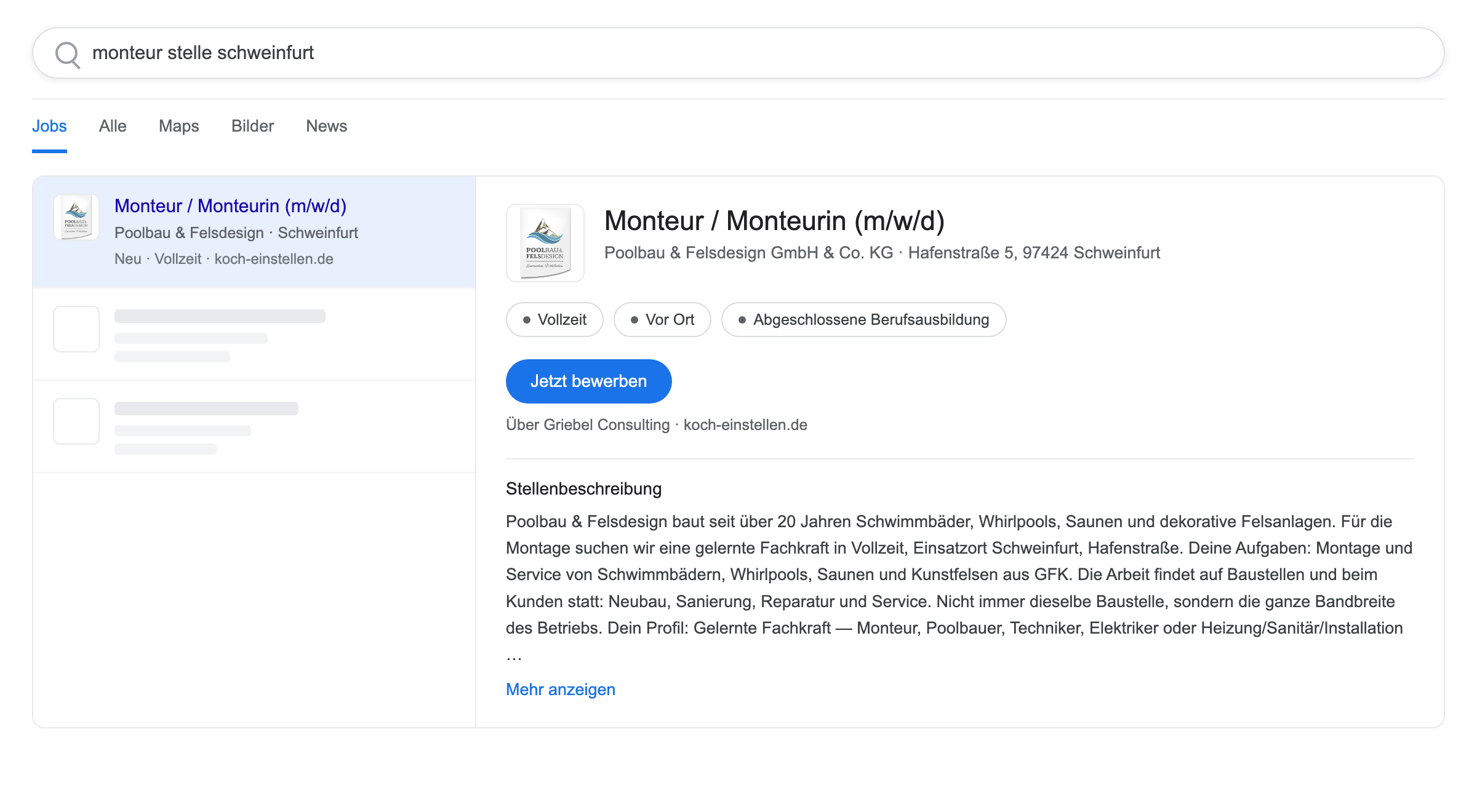This screenshot has width=1477, height=812.
Task: Click Poolbau logo thumbnail in job list
Action: click(76, 217)
